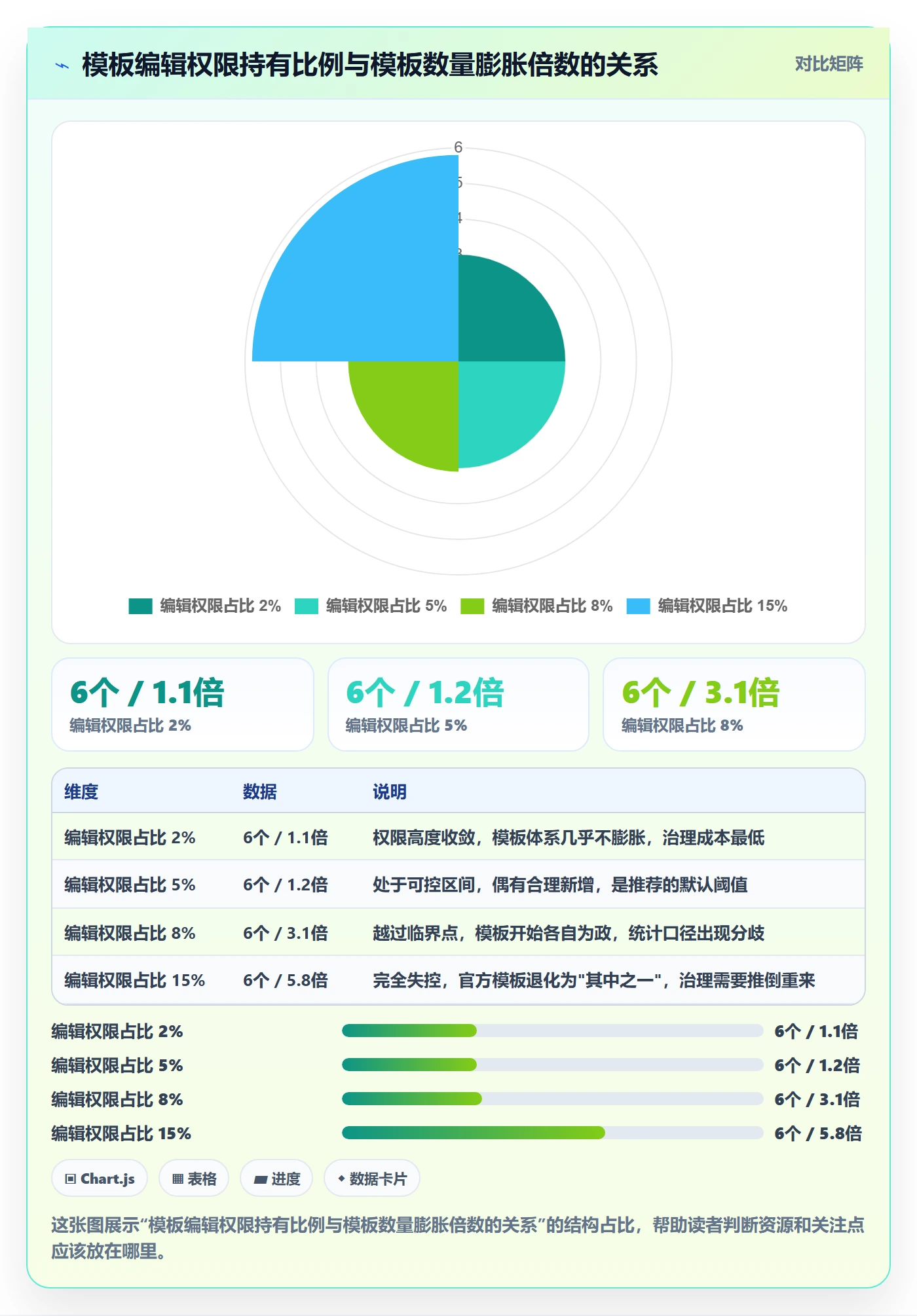Click table value 6个 / 5.8倍
Image resolution: width=917 pixels, height=1316 pixels.
pyautogui.click(x=286, y=980)
